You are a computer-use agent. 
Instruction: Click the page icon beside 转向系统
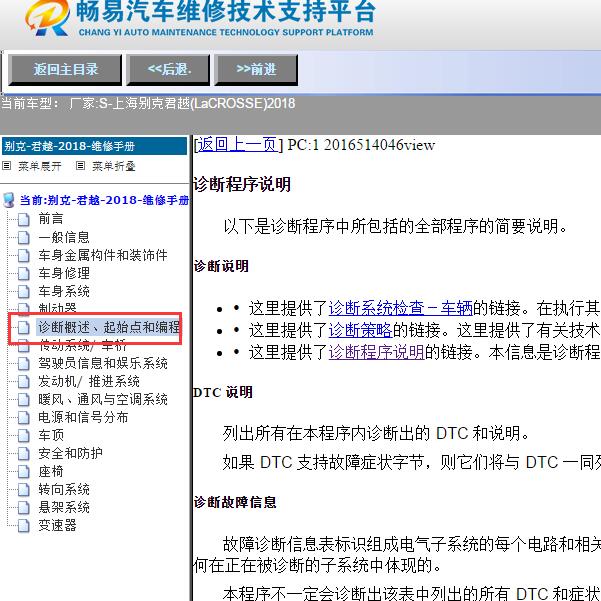pos(24,490)
